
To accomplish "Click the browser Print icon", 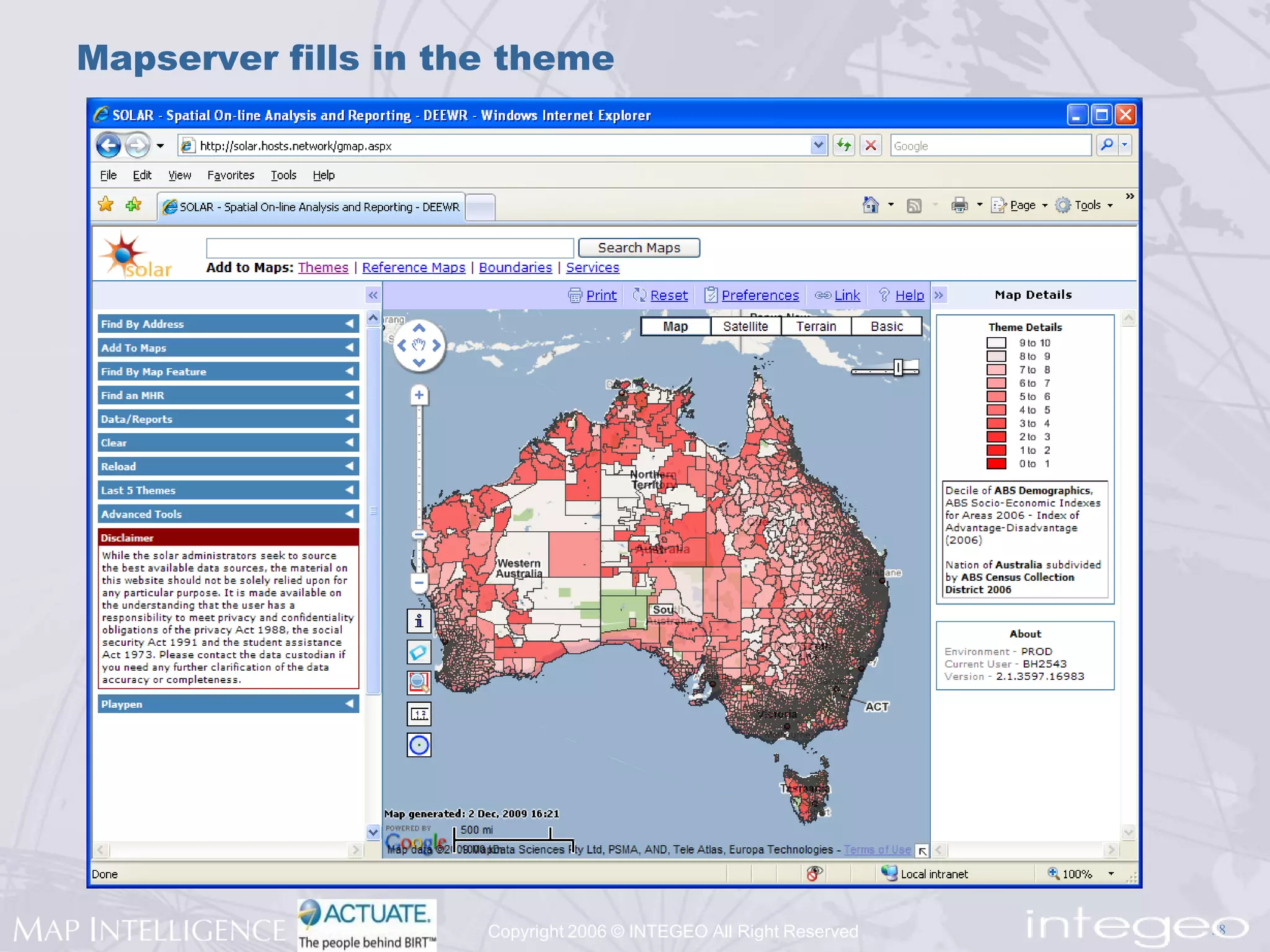I will click(959, 205).
